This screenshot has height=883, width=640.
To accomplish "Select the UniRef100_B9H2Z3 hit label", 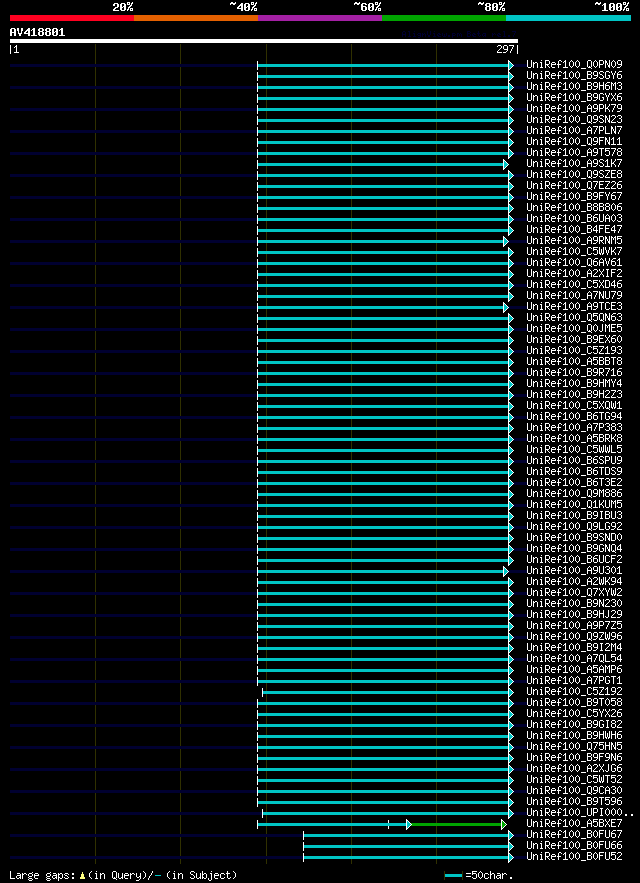I will (575, 394).
